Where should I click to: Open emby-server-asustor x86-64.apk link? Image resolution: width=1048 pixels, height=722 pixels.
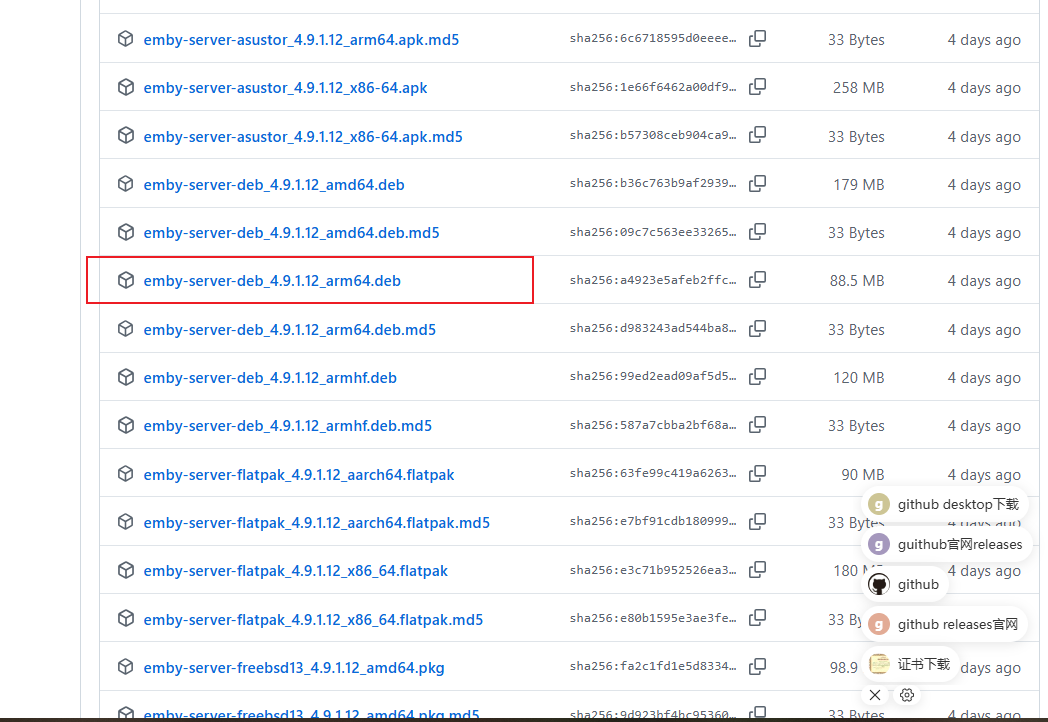[x=285, y=88]
